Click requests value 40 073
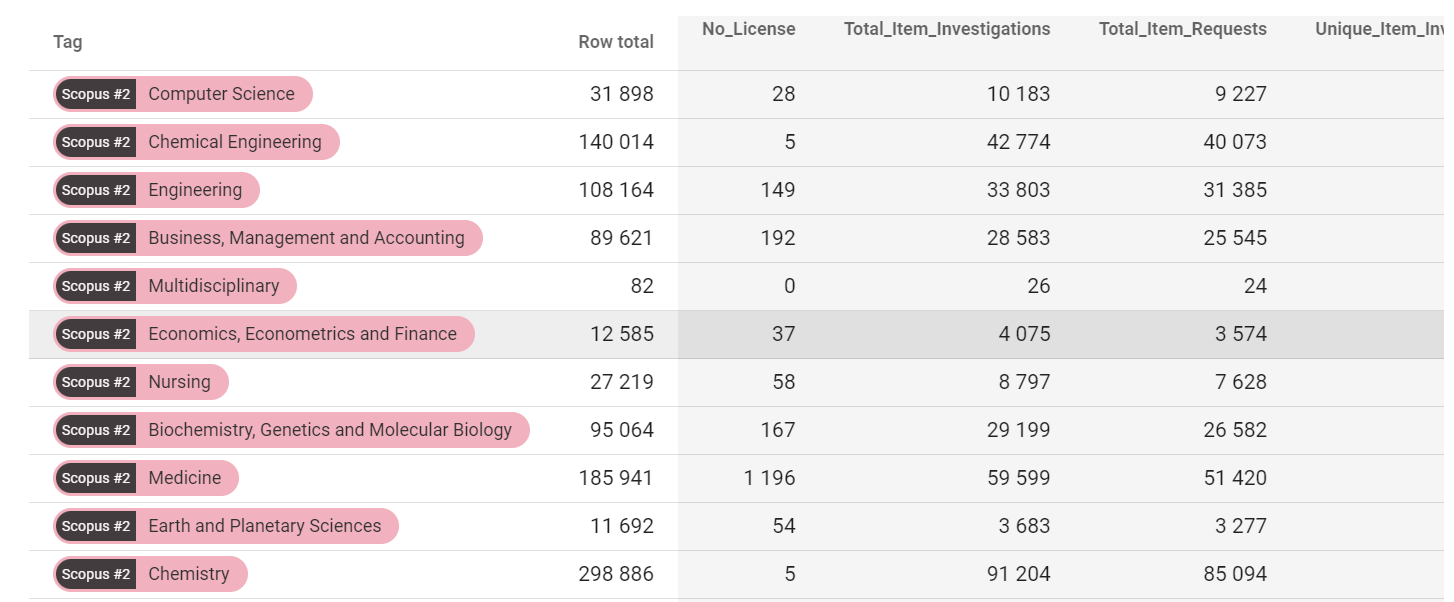The width and height of the screenshot is (1454, 602). click(x=1235, y=142)
